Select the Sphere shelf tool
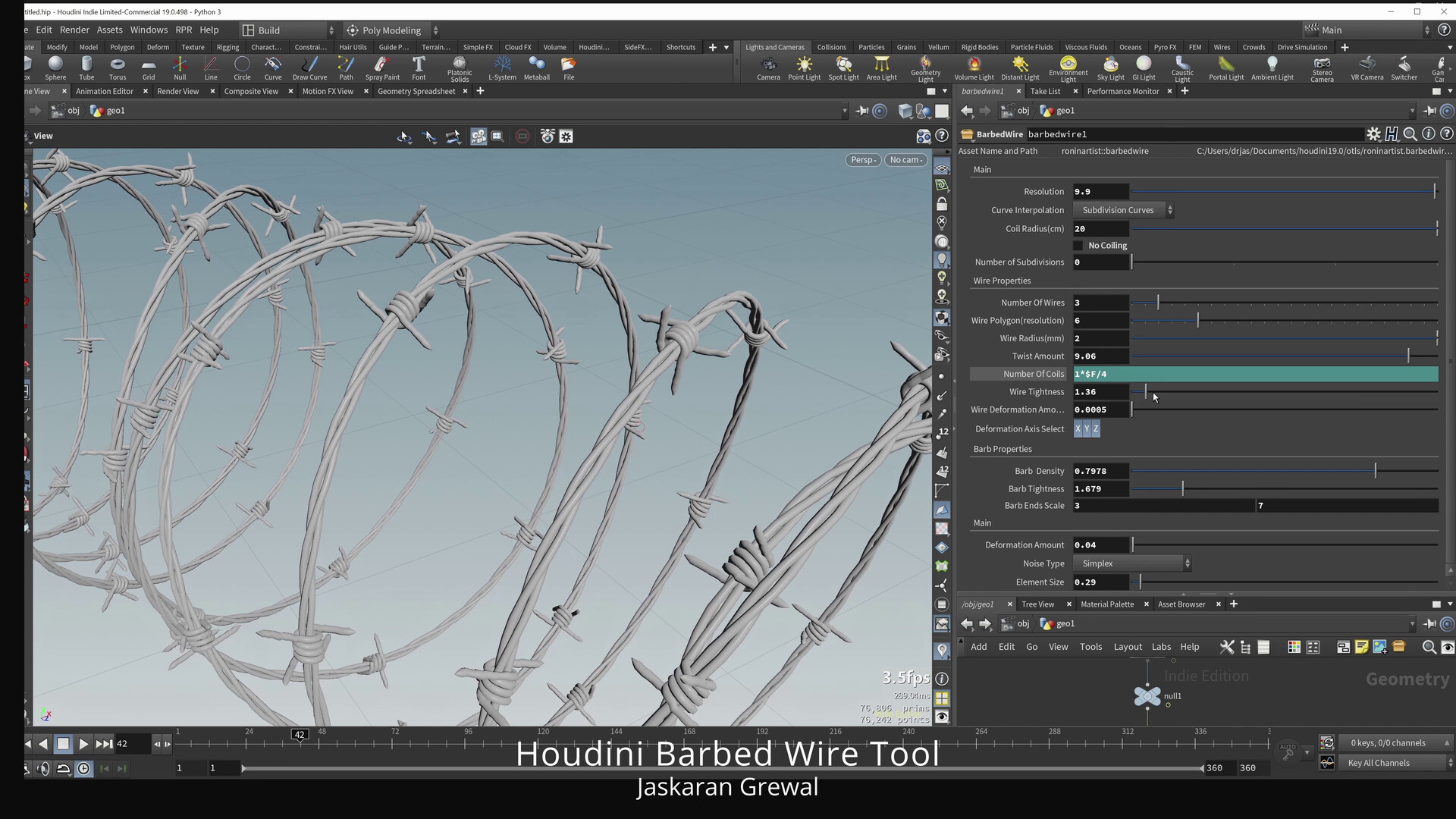The image size is (1456, 819). [x=55, y=68]
